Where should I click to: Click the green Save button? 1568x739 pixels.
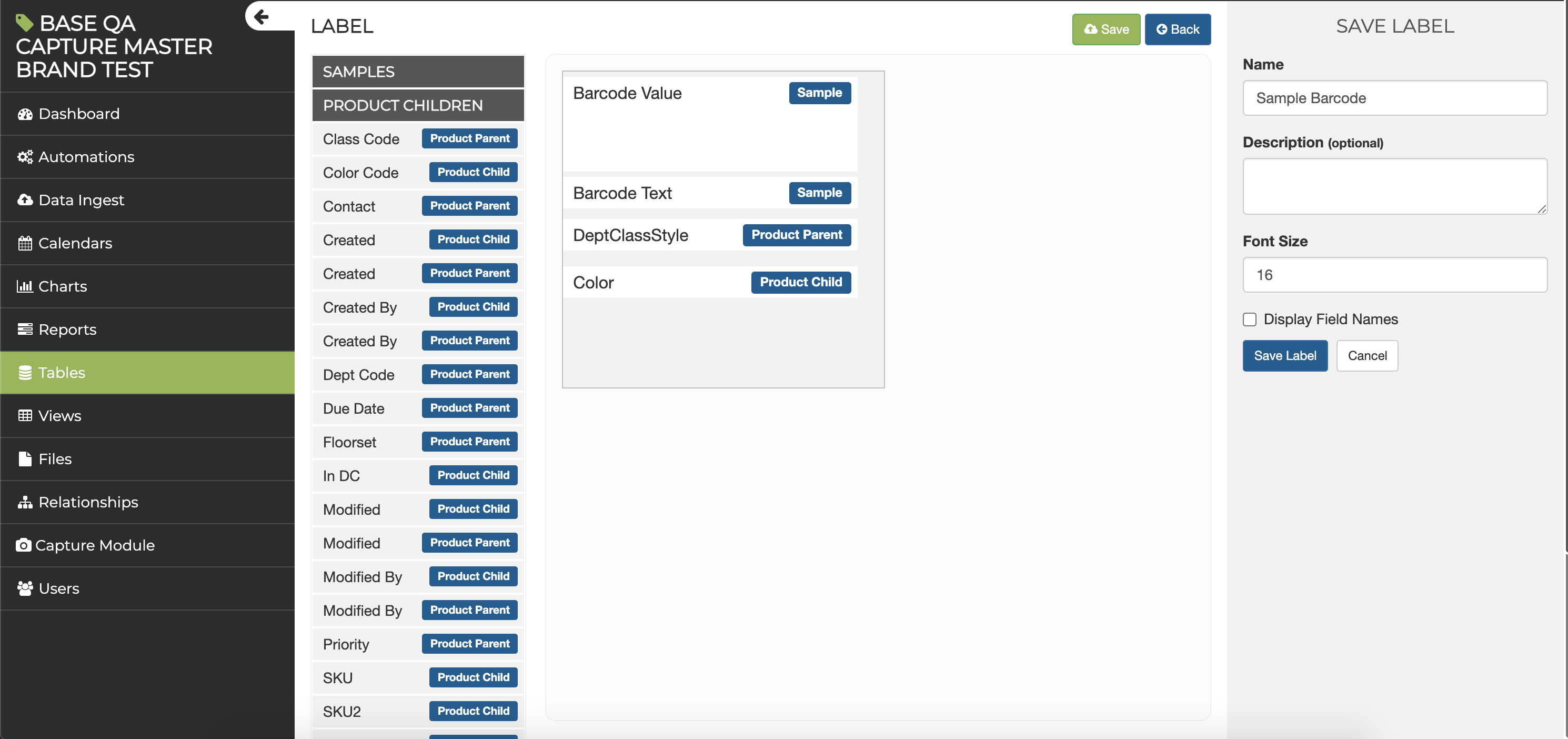(x=1105, y=29)
